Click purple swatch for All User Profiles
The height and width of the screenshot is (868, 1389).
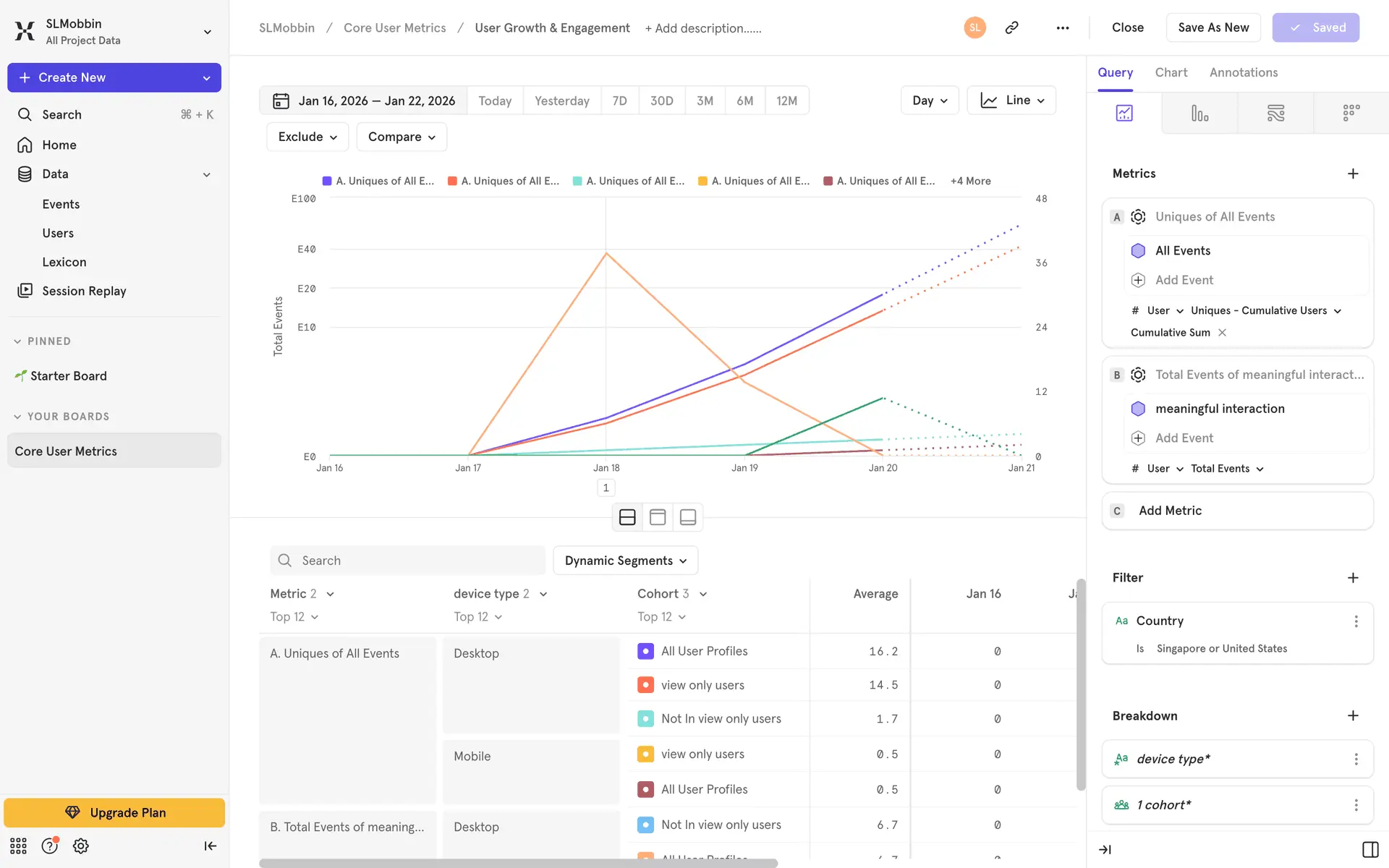click(645, 651)
